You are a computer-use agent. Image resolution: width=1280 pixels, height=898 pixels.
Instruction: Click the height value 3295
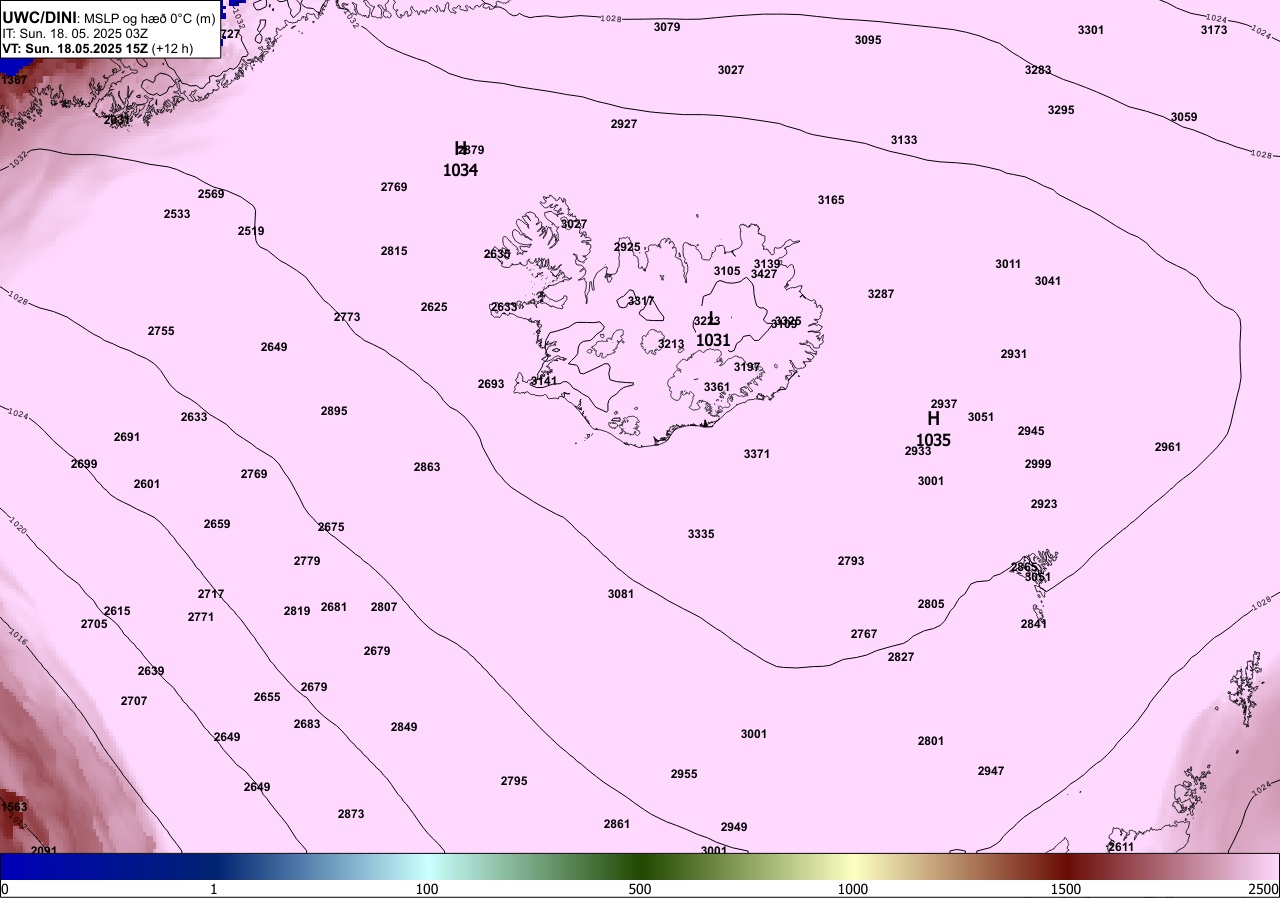click(x=1061, y=110)
